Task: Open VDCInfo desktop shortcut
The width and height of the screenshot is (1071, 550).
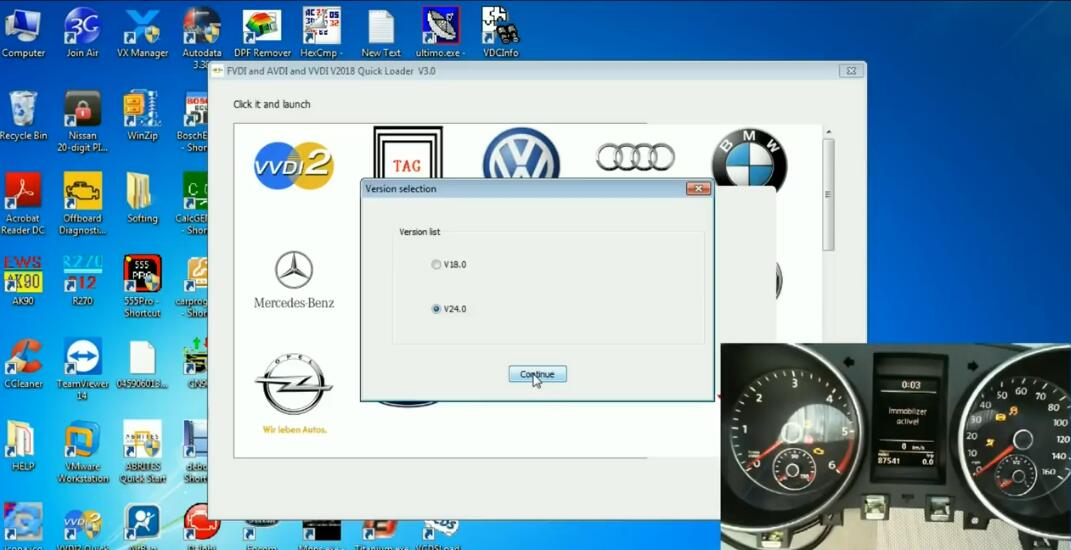Action: pyautogui.click(x=501, y=32)
